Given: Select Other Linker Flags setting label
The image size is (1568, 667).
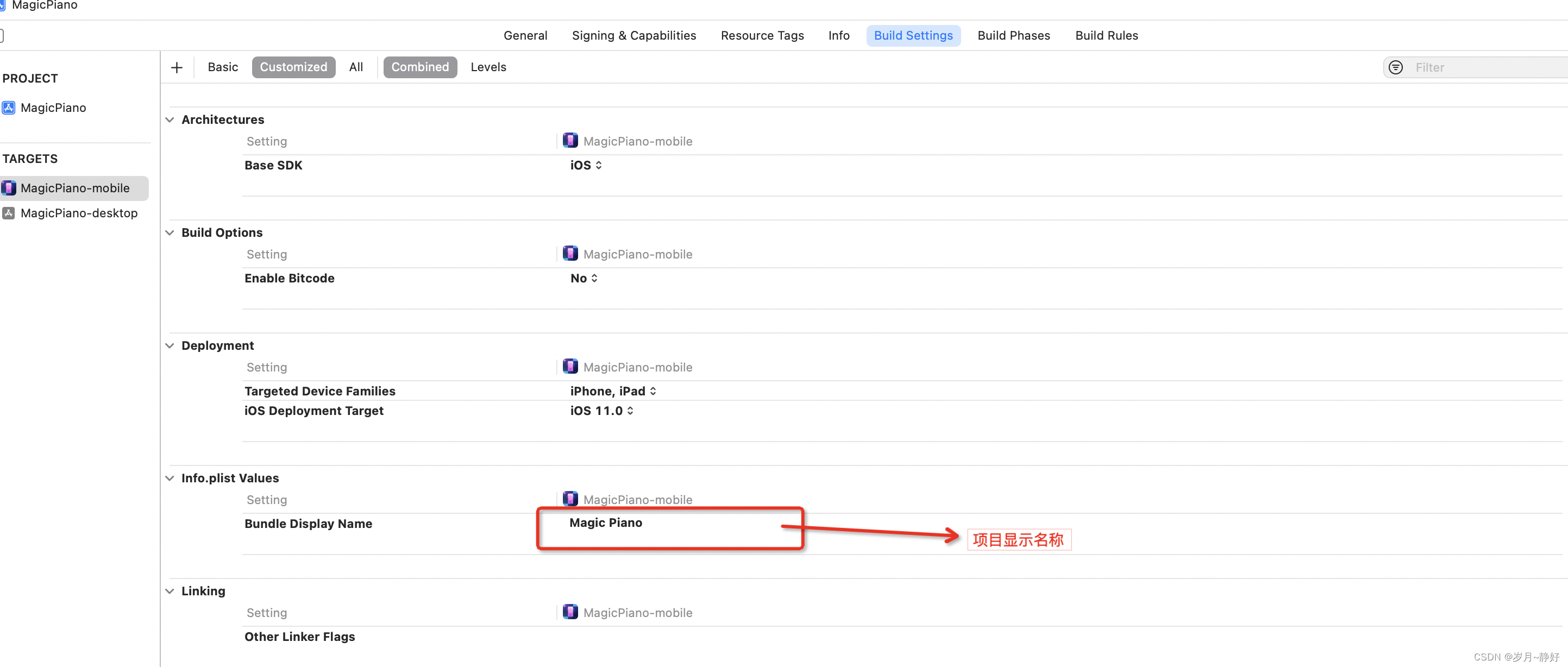Looking at the screenshot, I should (x=299, y=637).
